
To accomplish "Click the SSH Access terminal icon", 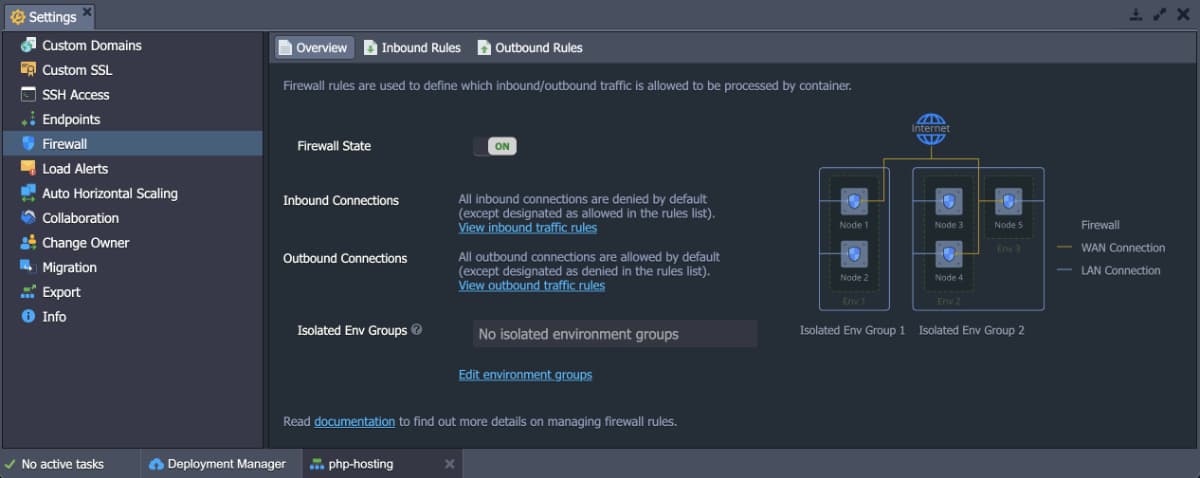I will click(28, 95).
